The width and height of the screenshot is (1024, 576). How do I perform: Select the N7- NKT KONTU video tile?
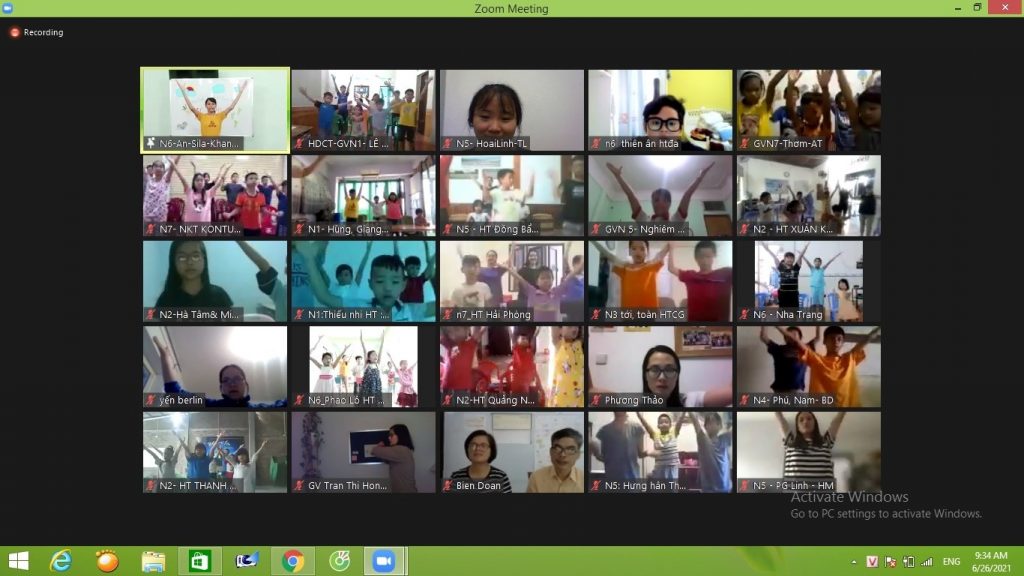click(x=215, y=196)
